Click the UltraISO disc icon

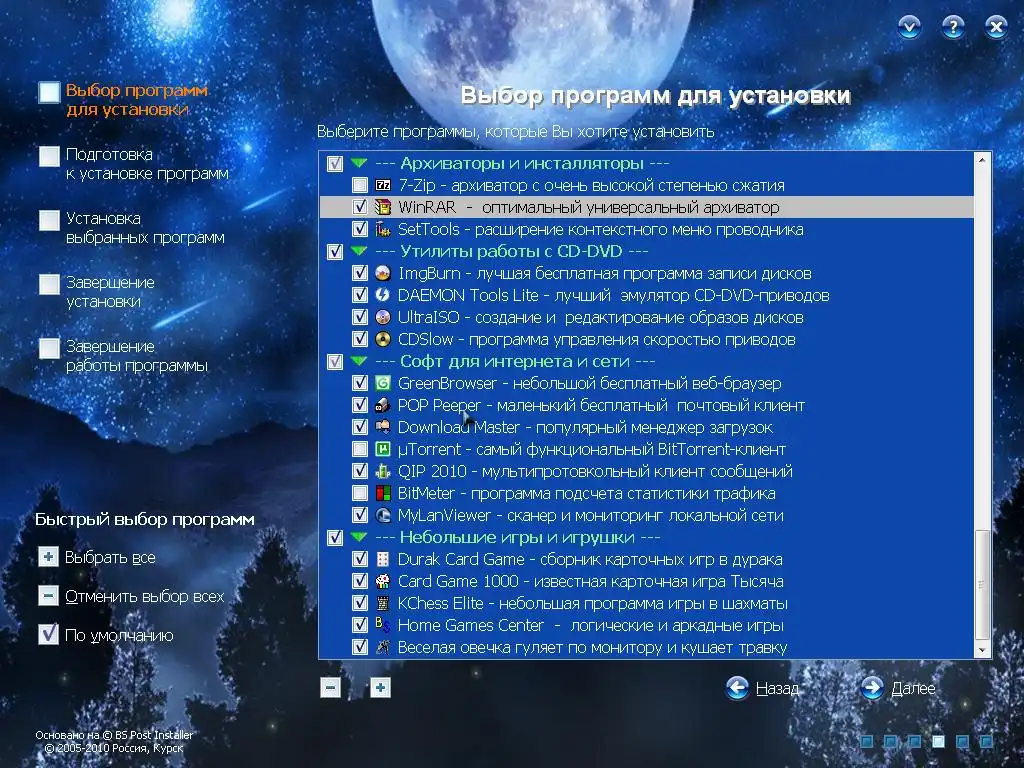point(383,317)
